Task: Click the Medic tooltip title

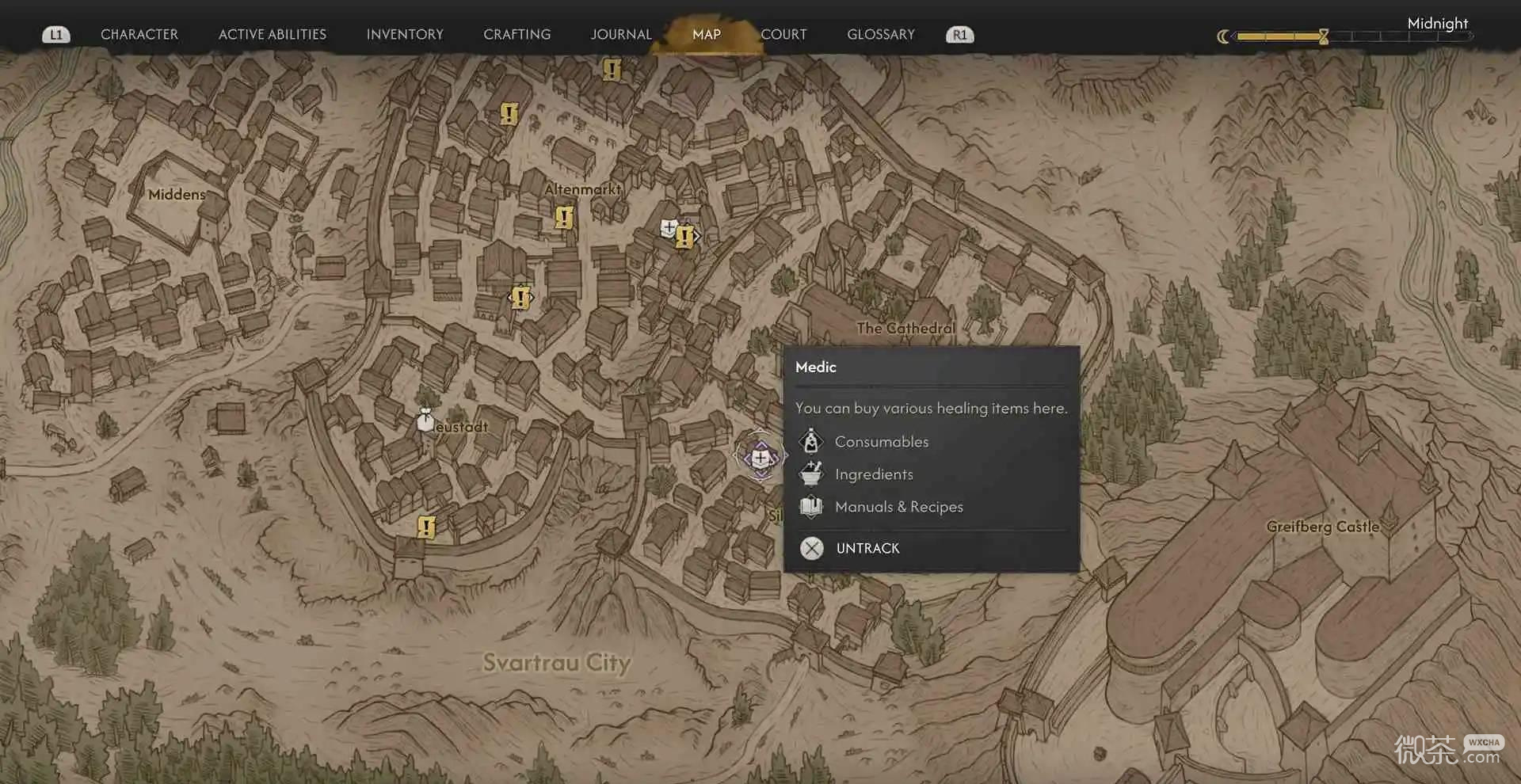Action: point(816,367)
